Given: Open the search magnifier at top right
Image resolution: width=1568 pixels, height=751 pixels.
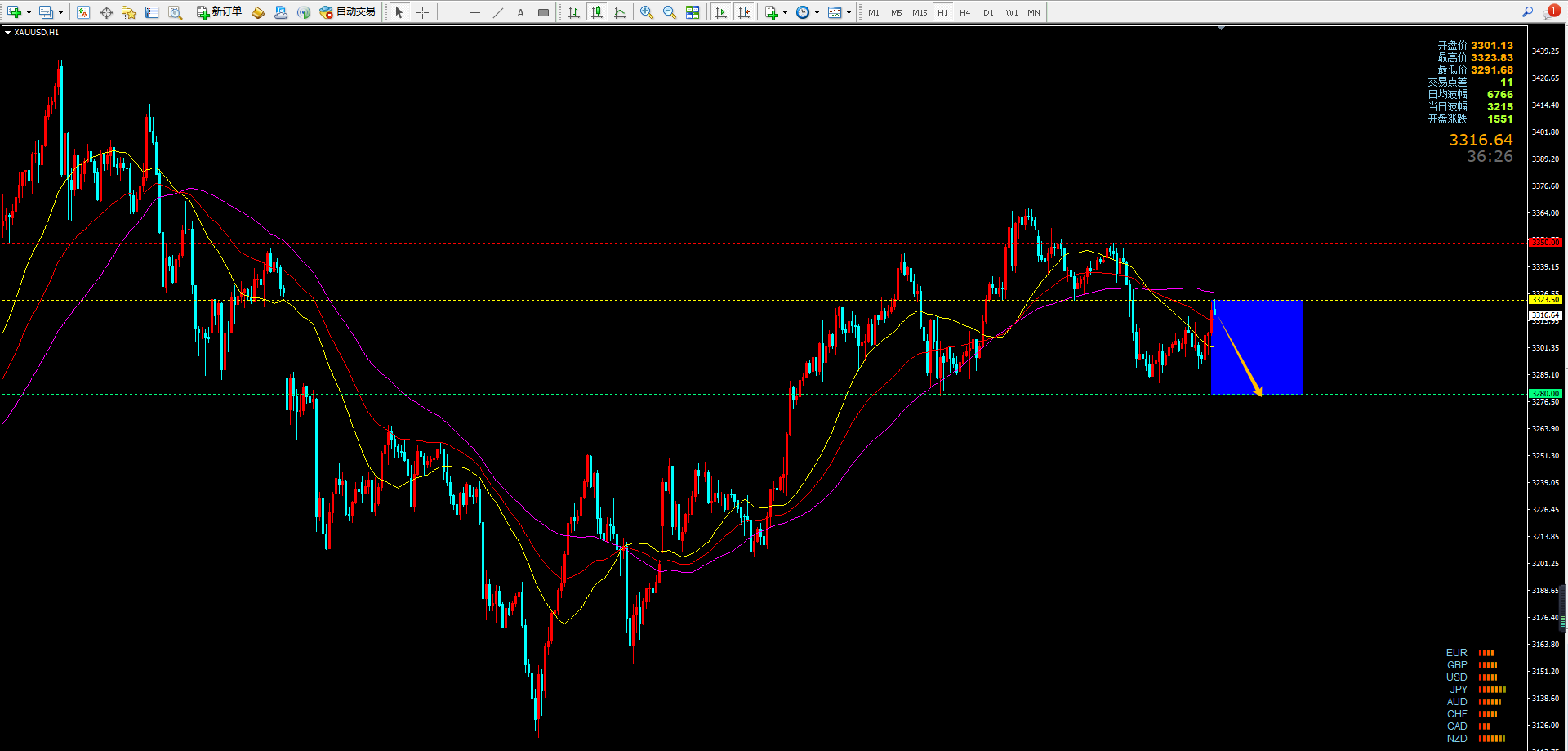Looking at the screenshot, I should [x=1527, y=11].
